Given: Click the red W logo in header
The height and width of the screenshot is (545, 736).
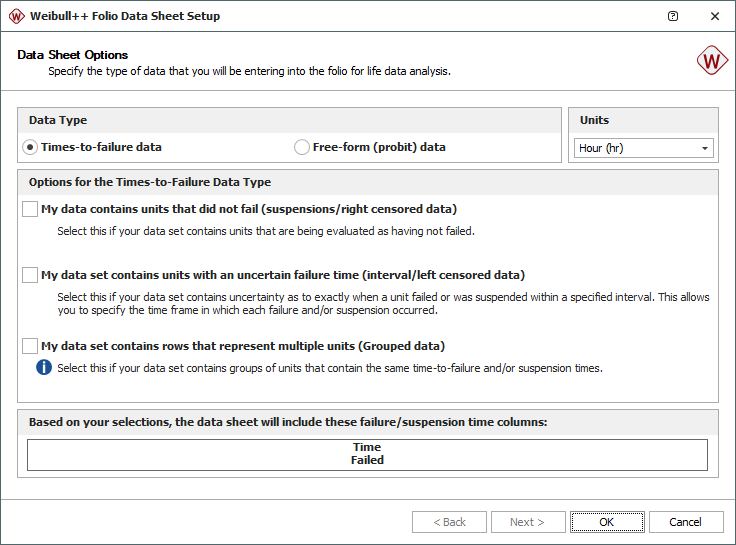Looking at the screenshot, I should pos(712,61).
